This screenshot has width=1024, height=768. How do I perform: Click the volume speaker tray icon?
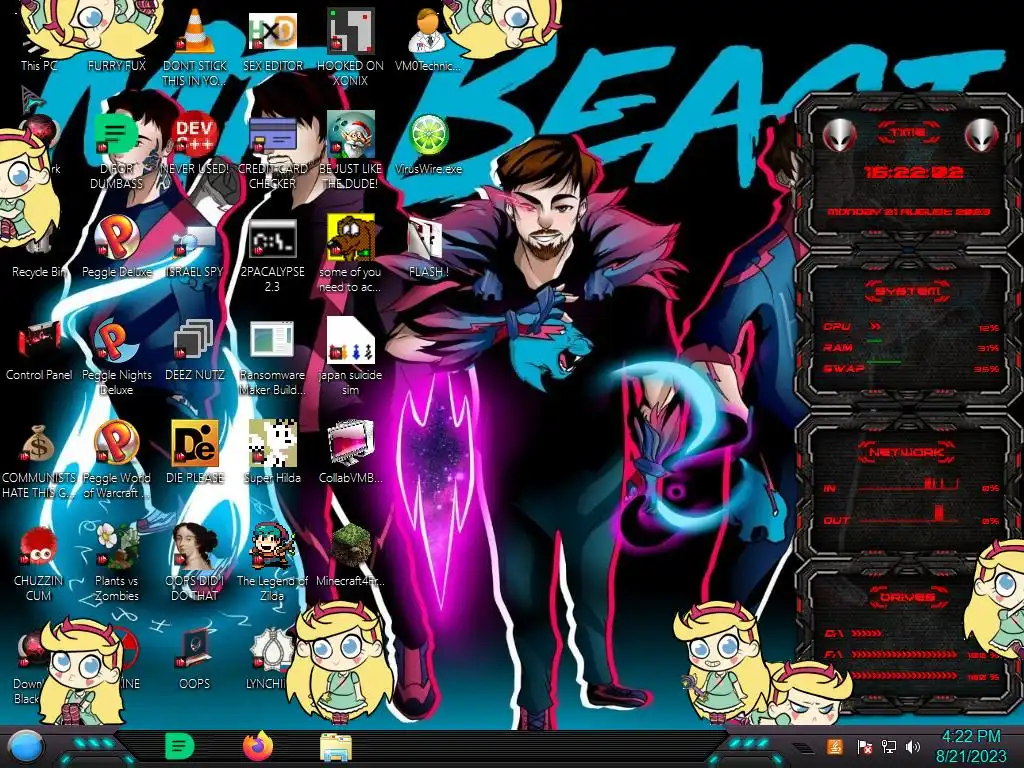[913, 747]
